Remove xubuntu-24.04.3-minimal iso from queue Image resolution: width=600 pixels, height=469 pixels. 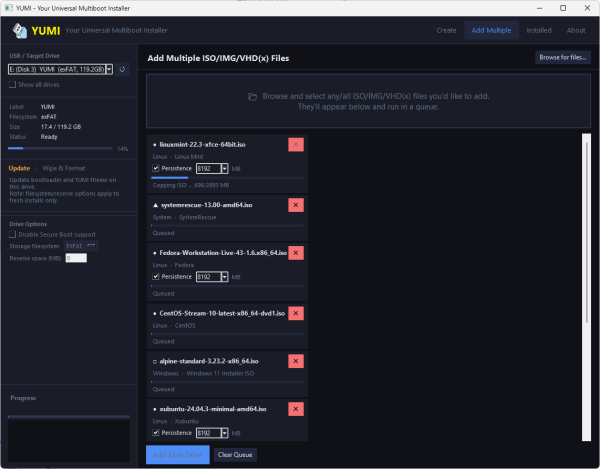[296, 409]
